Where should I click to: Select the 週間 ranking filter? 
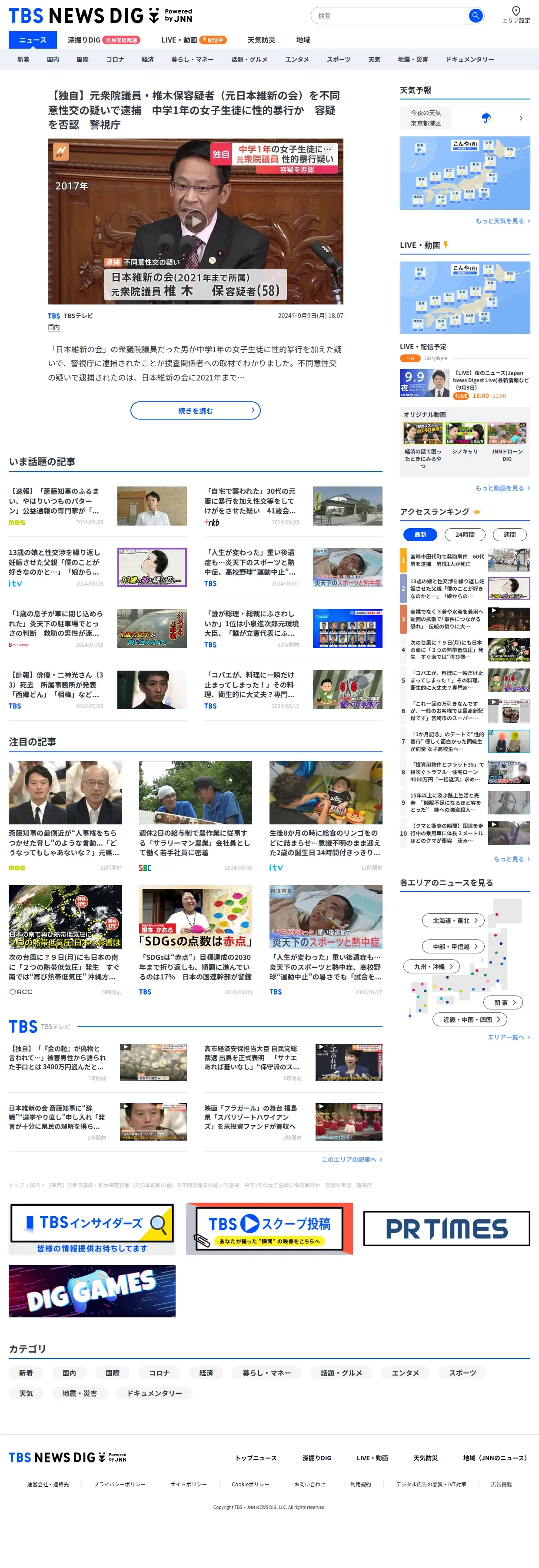pyautogui.click(x=509, y=534)
